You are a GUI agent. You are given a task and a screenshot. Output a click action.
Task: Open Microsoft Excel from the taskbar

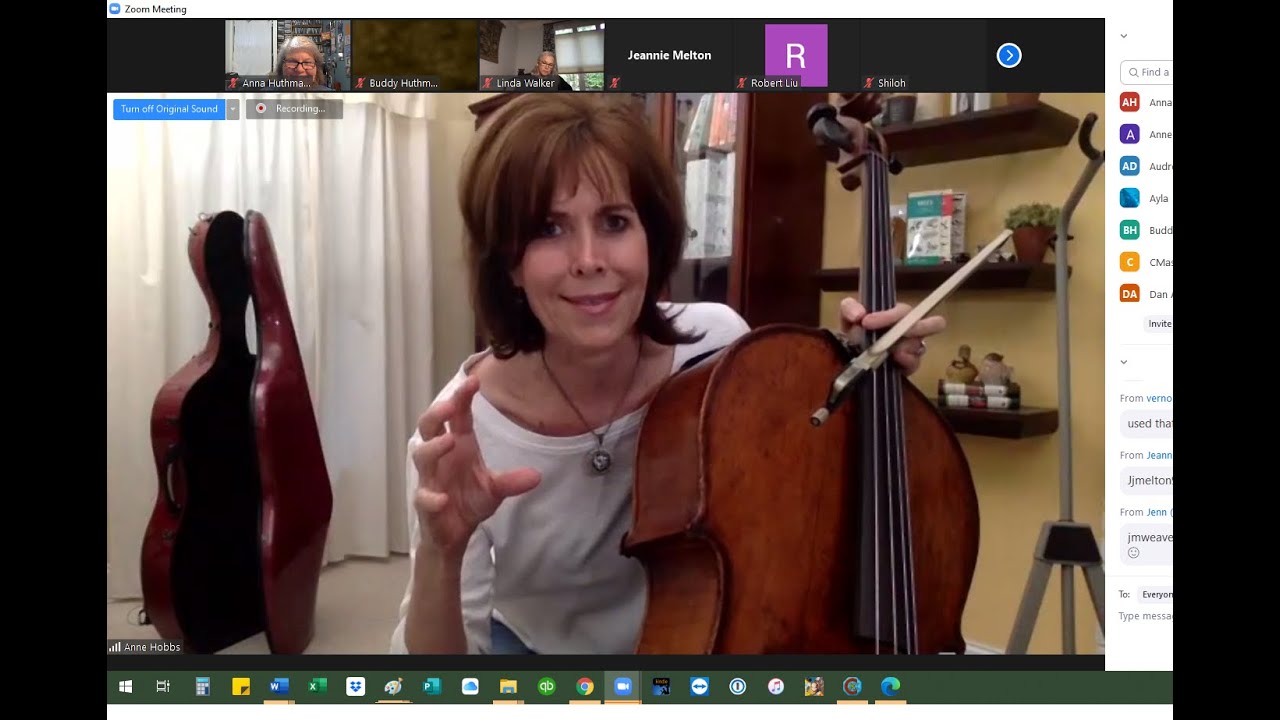(x=317, y=686)
